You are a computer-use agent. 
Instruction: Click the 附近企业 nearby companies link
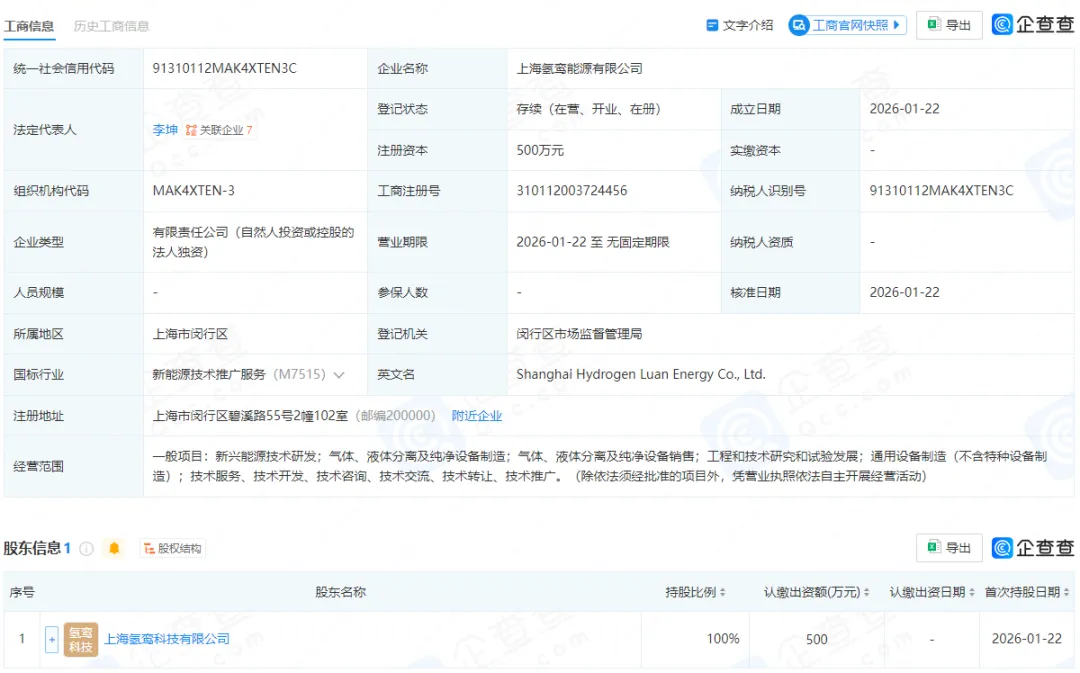[x=478, y=415]
